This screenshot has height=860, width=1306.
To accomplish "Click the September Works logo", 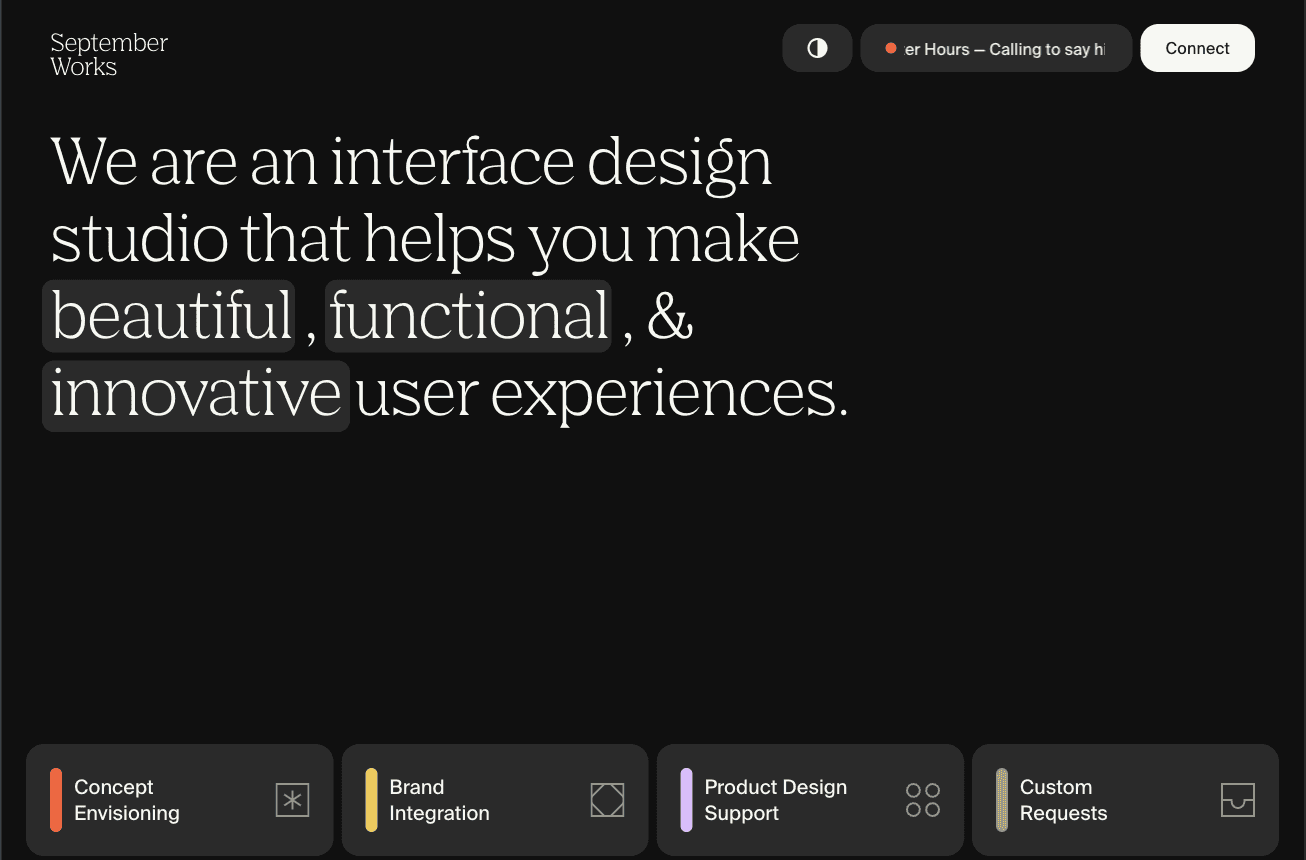I will click(x=109, y=55).
